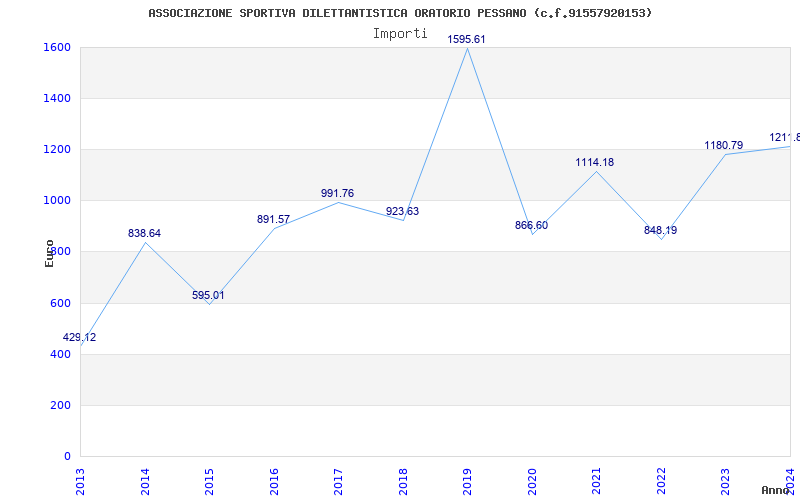The image size is (800, 500).
Task: Click the 1180.79 data label
Action: [x=723, y=145]
